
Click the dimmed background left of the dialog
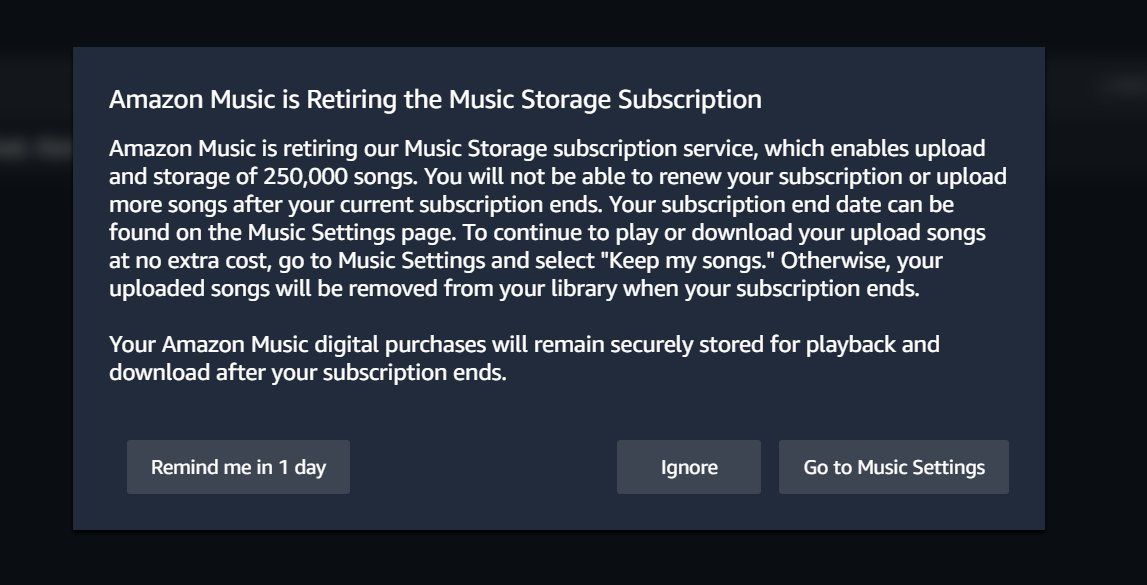[37, 292]
